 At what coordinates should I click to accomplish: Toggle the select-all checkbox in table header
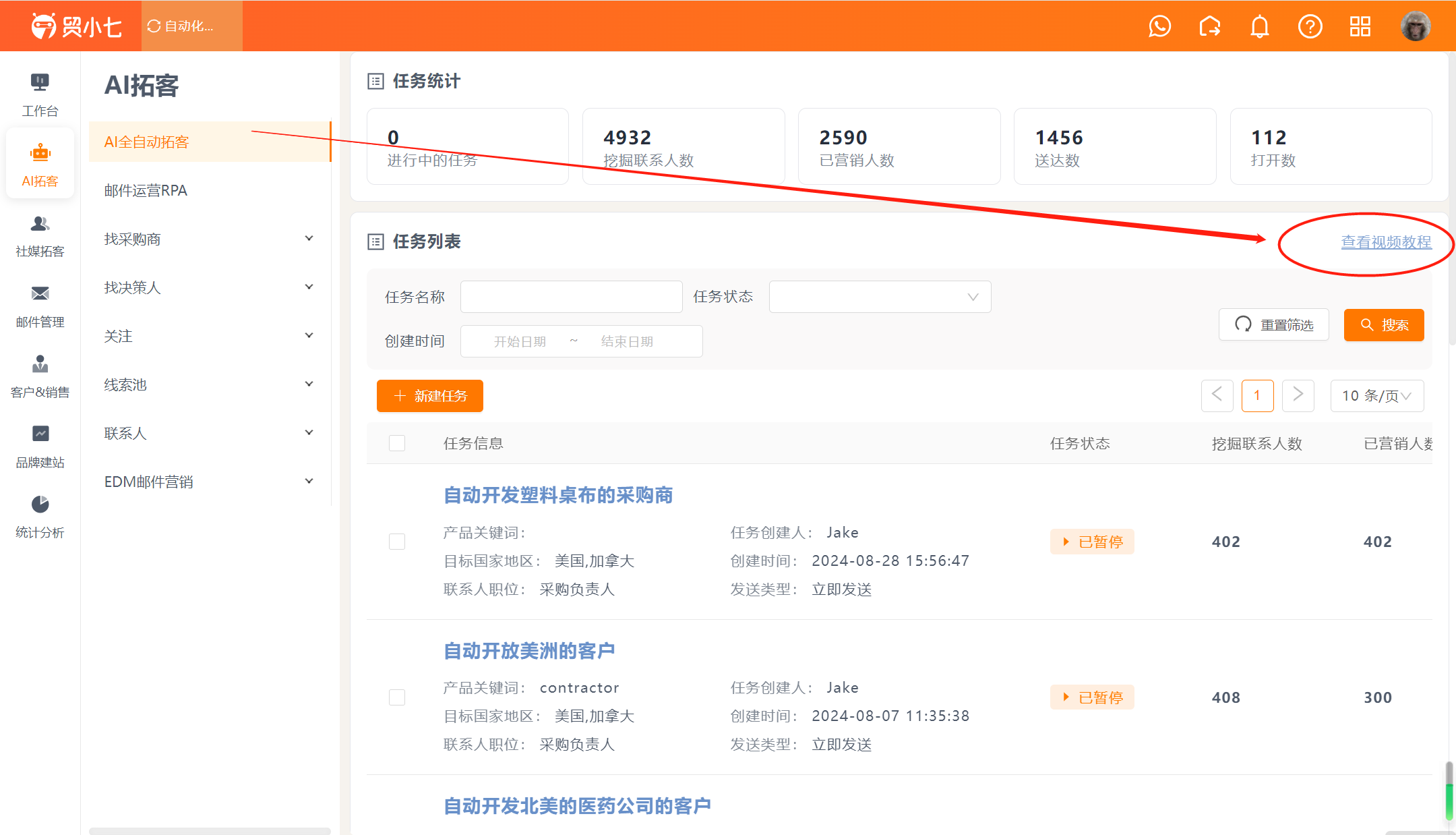click(x=397, y=443)
